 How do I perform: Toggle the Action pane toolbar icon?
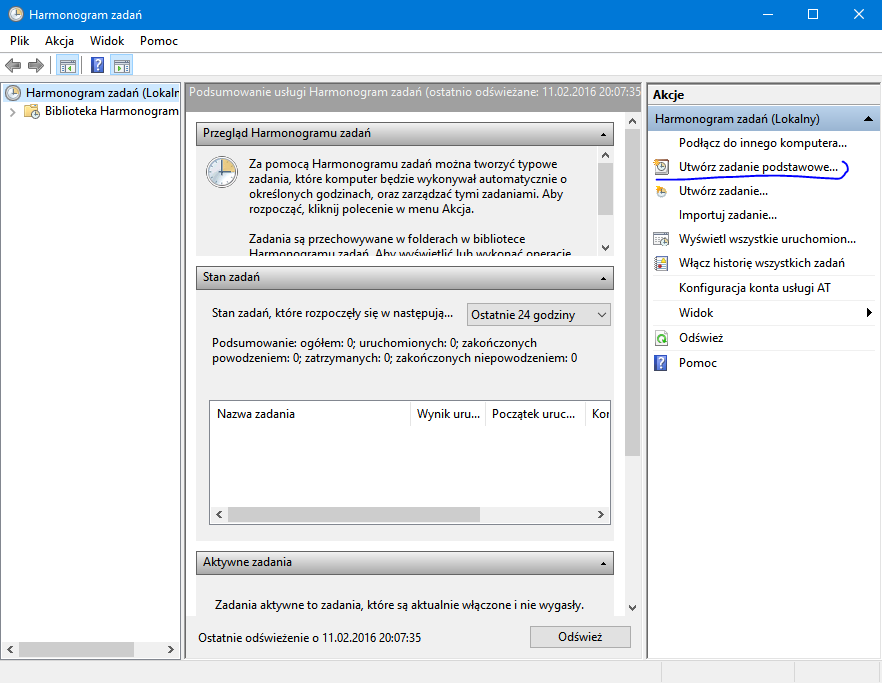(x=122, y=66)
